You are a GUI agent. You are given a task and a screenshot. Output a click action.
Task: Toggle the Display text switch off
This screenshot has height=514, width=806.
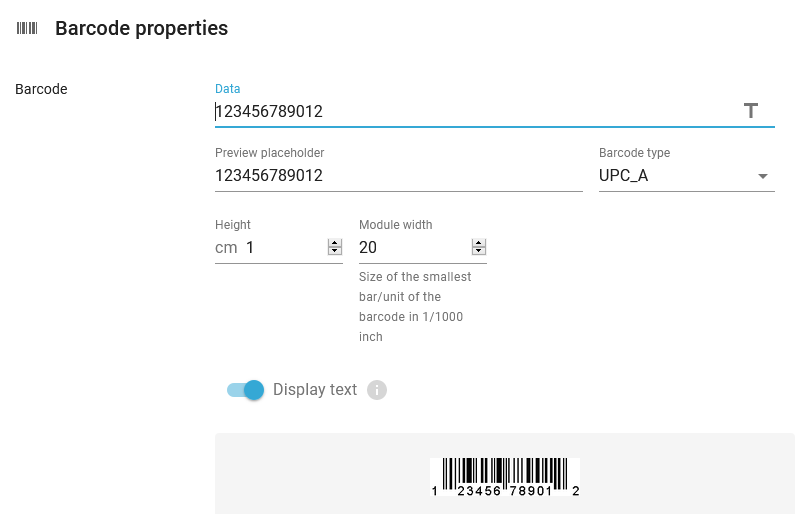pos(246,390)
